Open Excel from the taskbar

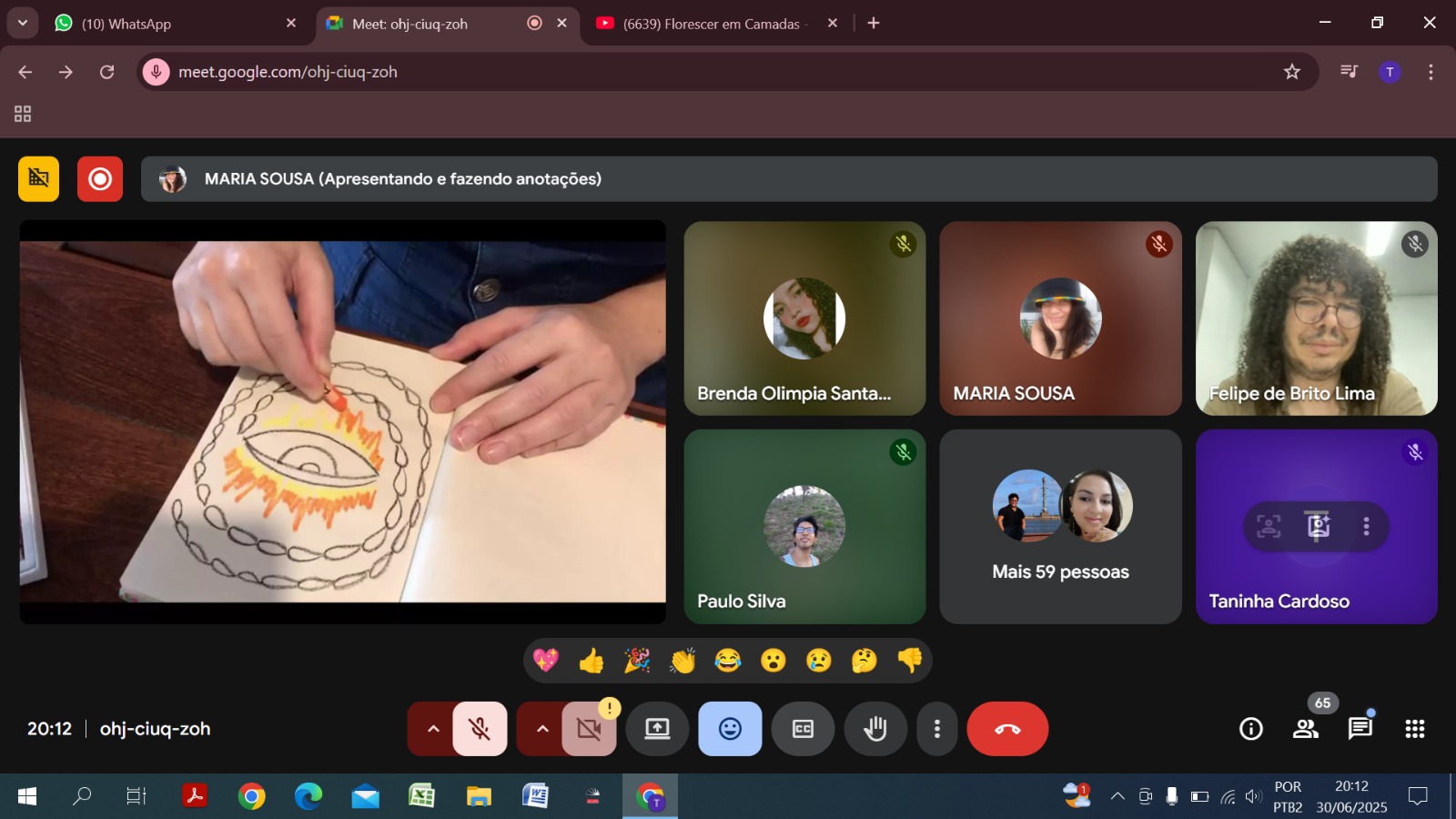pos(421,797)
